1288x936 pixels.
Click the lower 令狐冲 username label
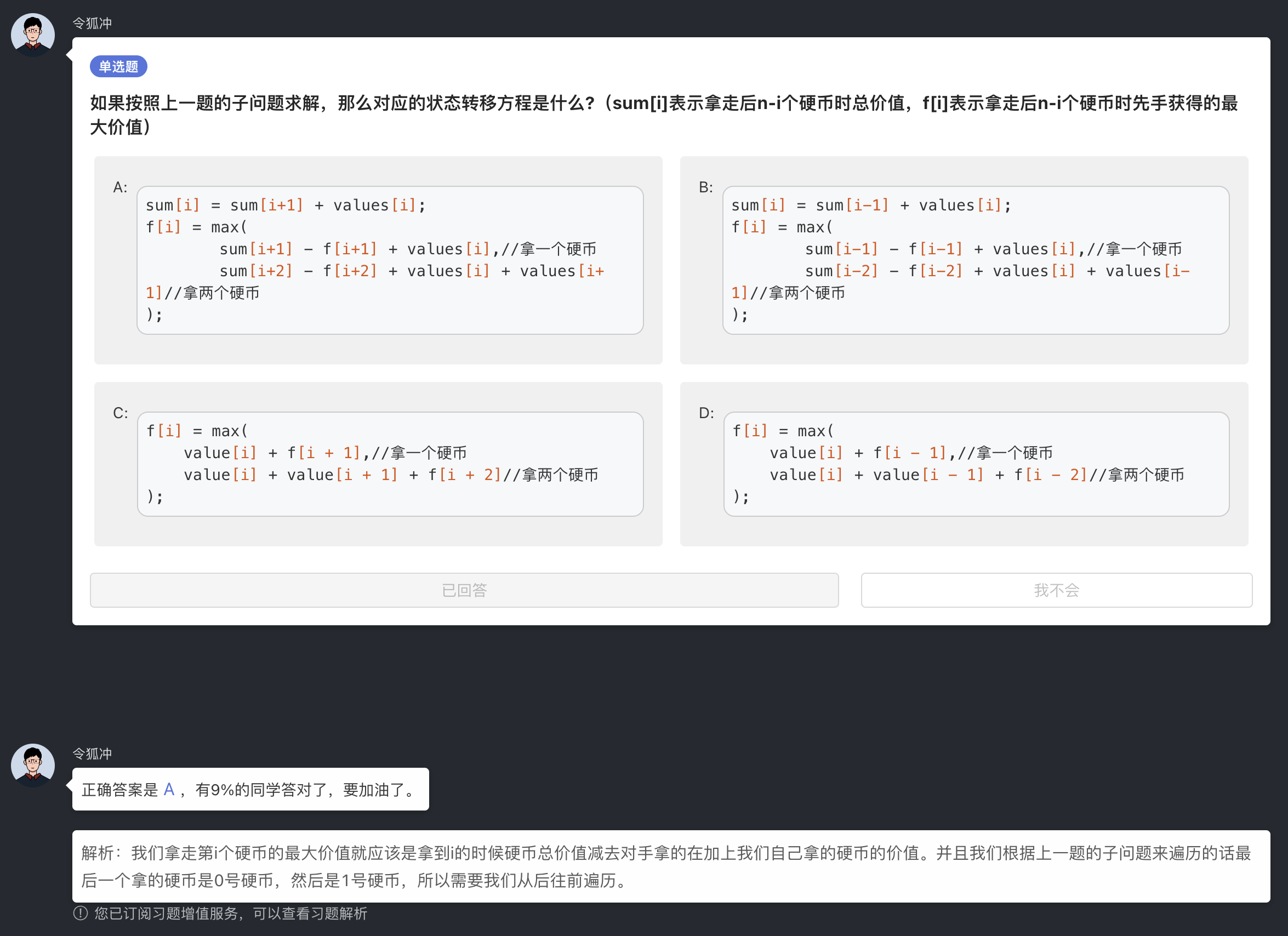93,754
